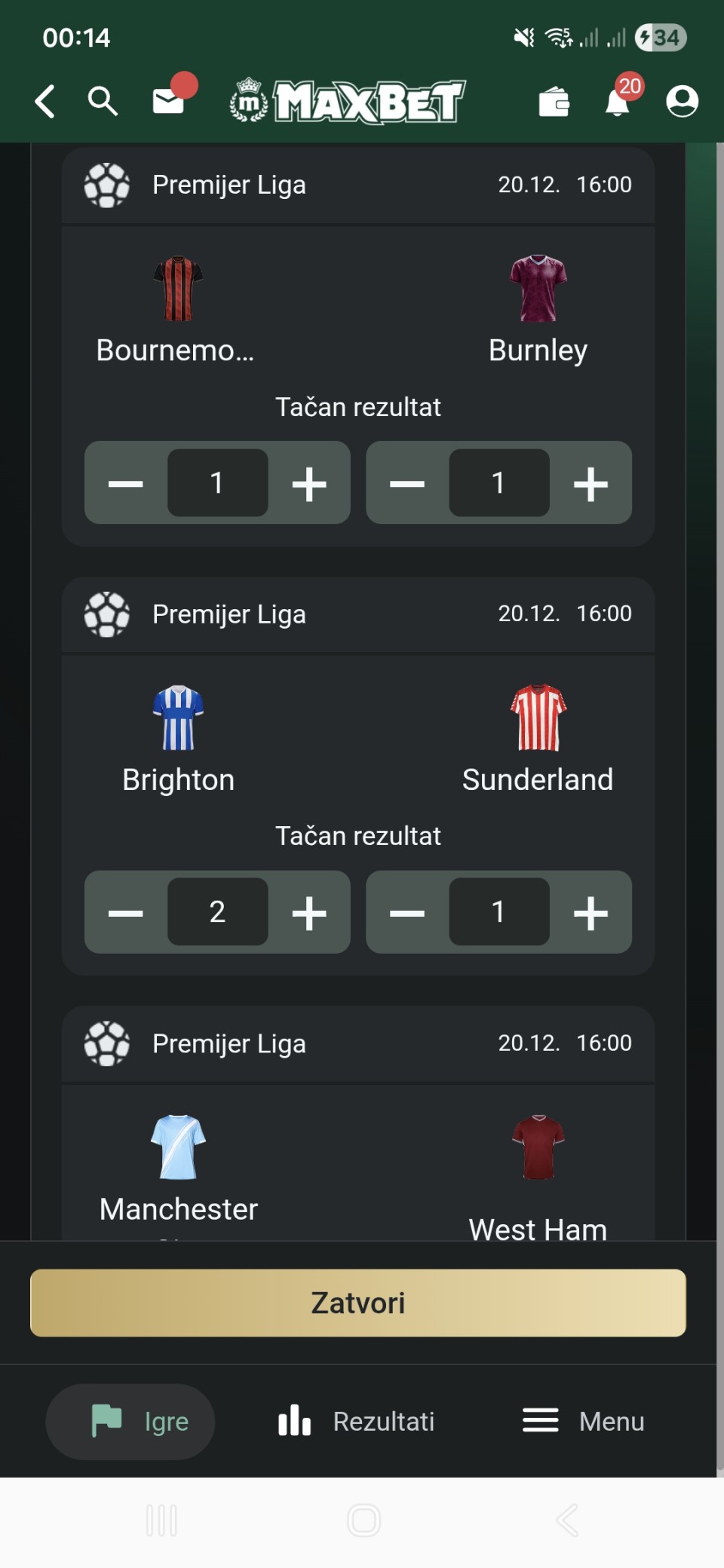This screenshot has width=724, height=1568.
Task: Open user profile account icon
Action: tap(682, 101)
